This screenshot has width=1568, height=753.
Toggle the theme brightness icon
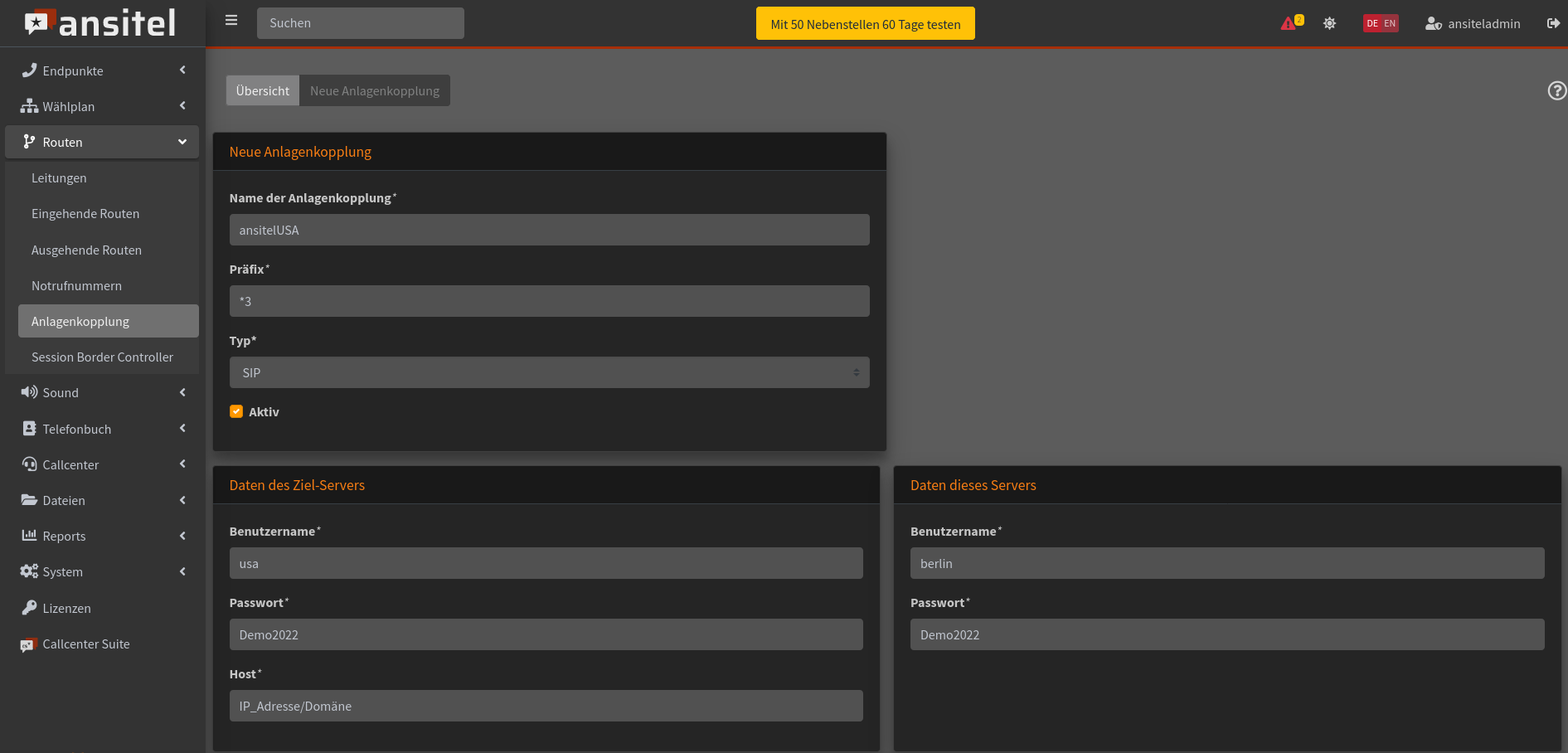click(1329, 23)
